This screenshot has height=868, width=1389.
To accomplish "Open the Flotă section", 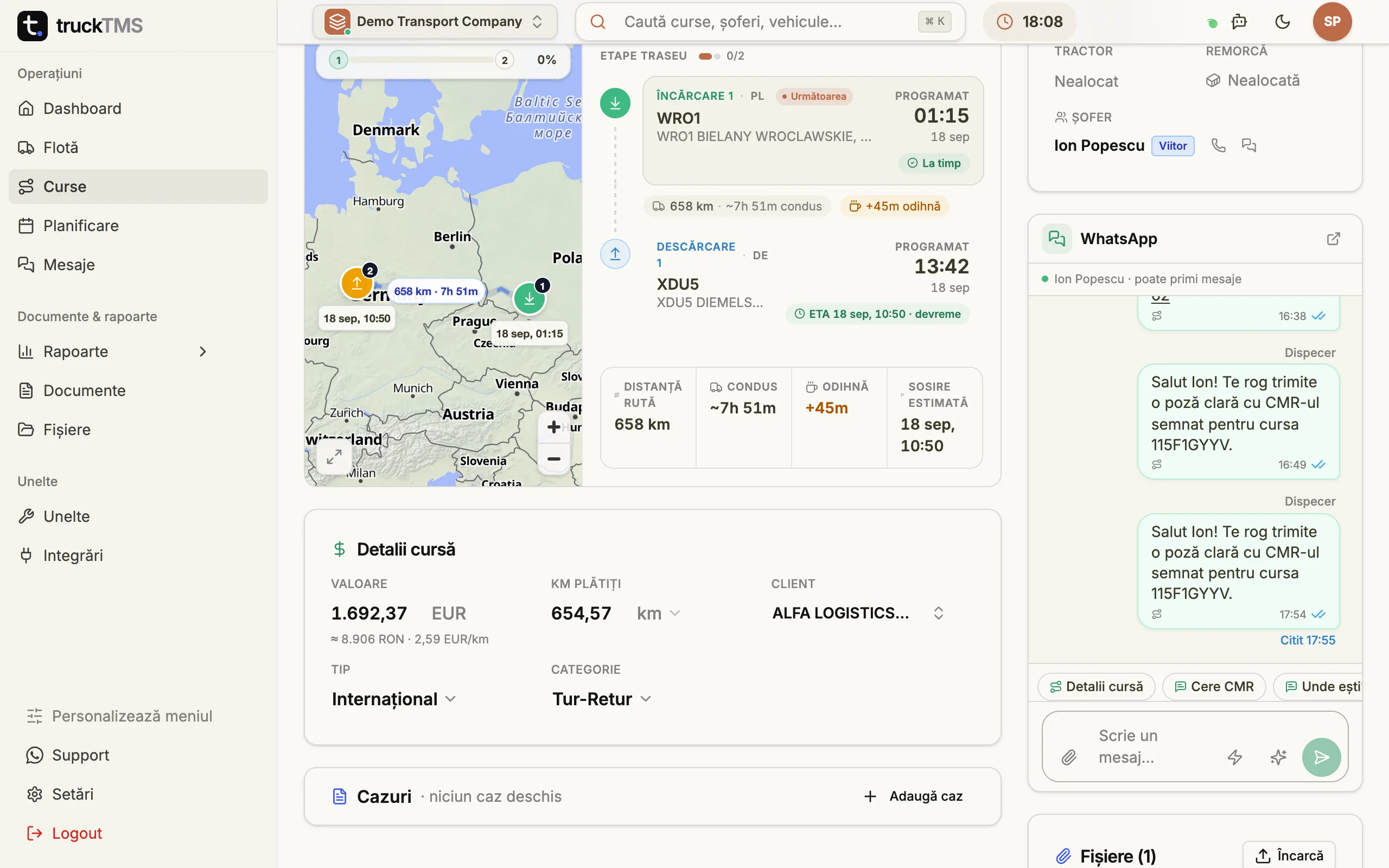I will click(138, 148).
